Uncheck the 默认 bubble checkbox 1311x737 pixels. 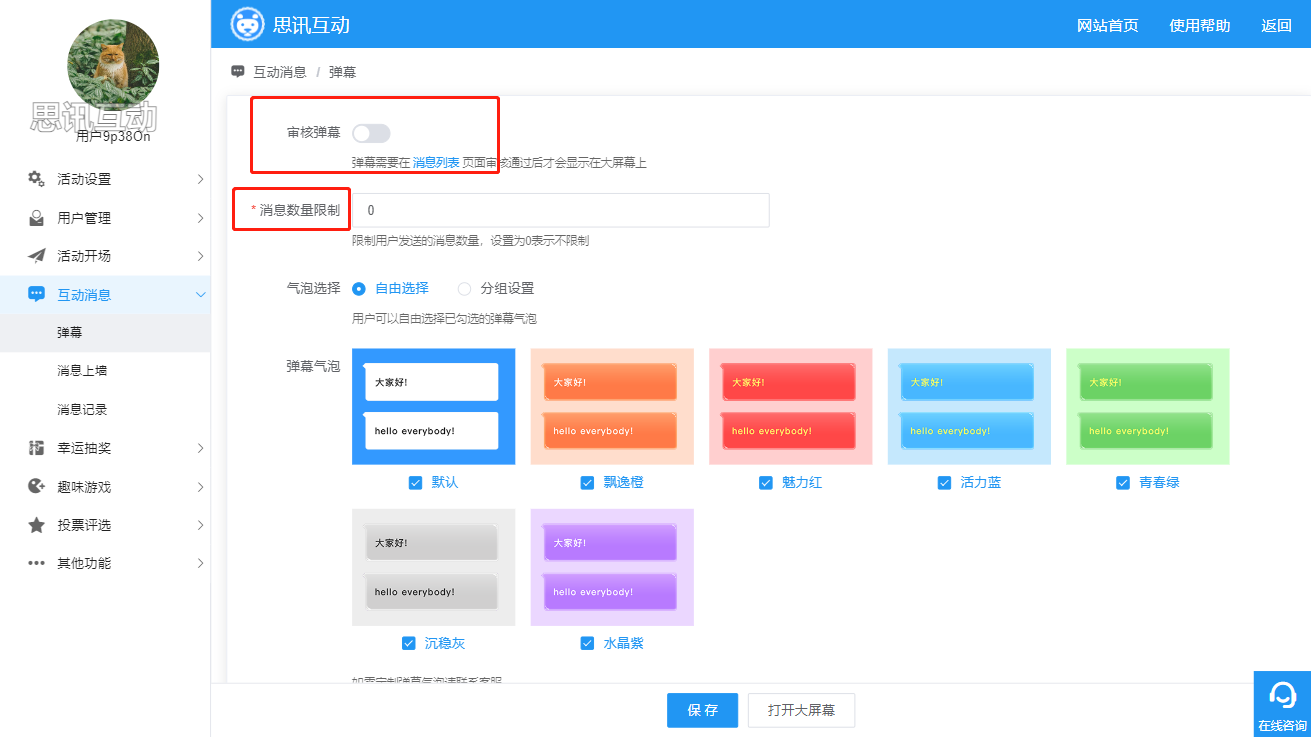(416, 483)
